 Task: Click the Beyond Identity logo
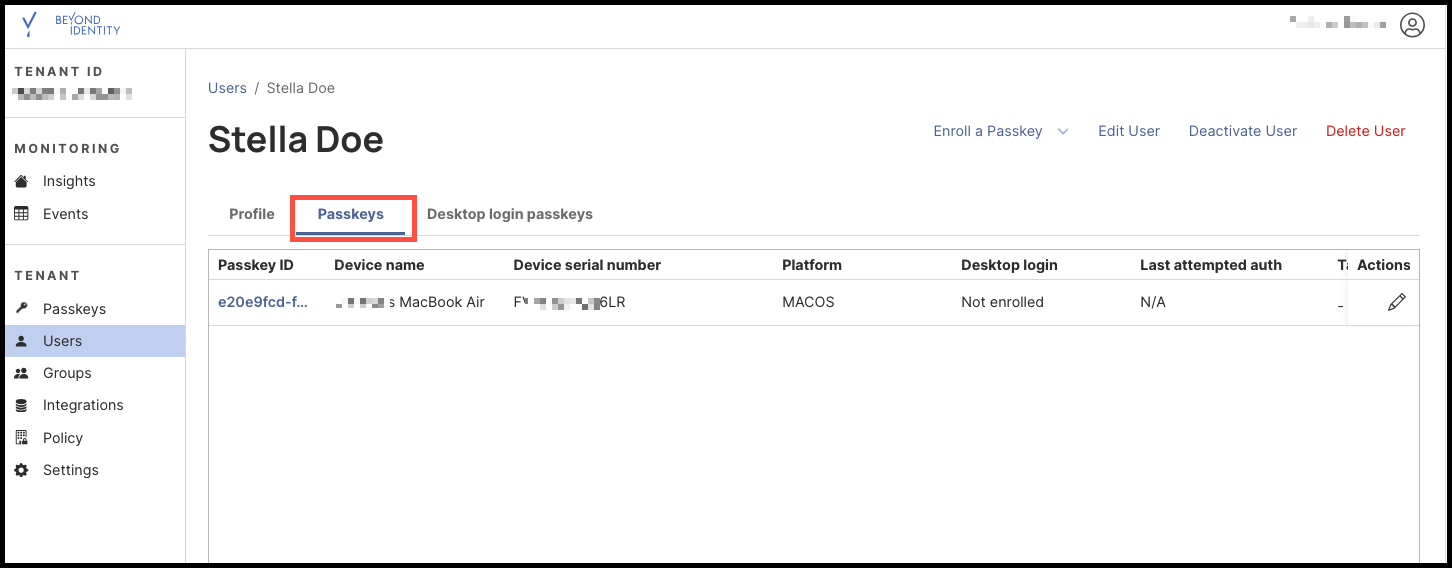click(70, 25)
